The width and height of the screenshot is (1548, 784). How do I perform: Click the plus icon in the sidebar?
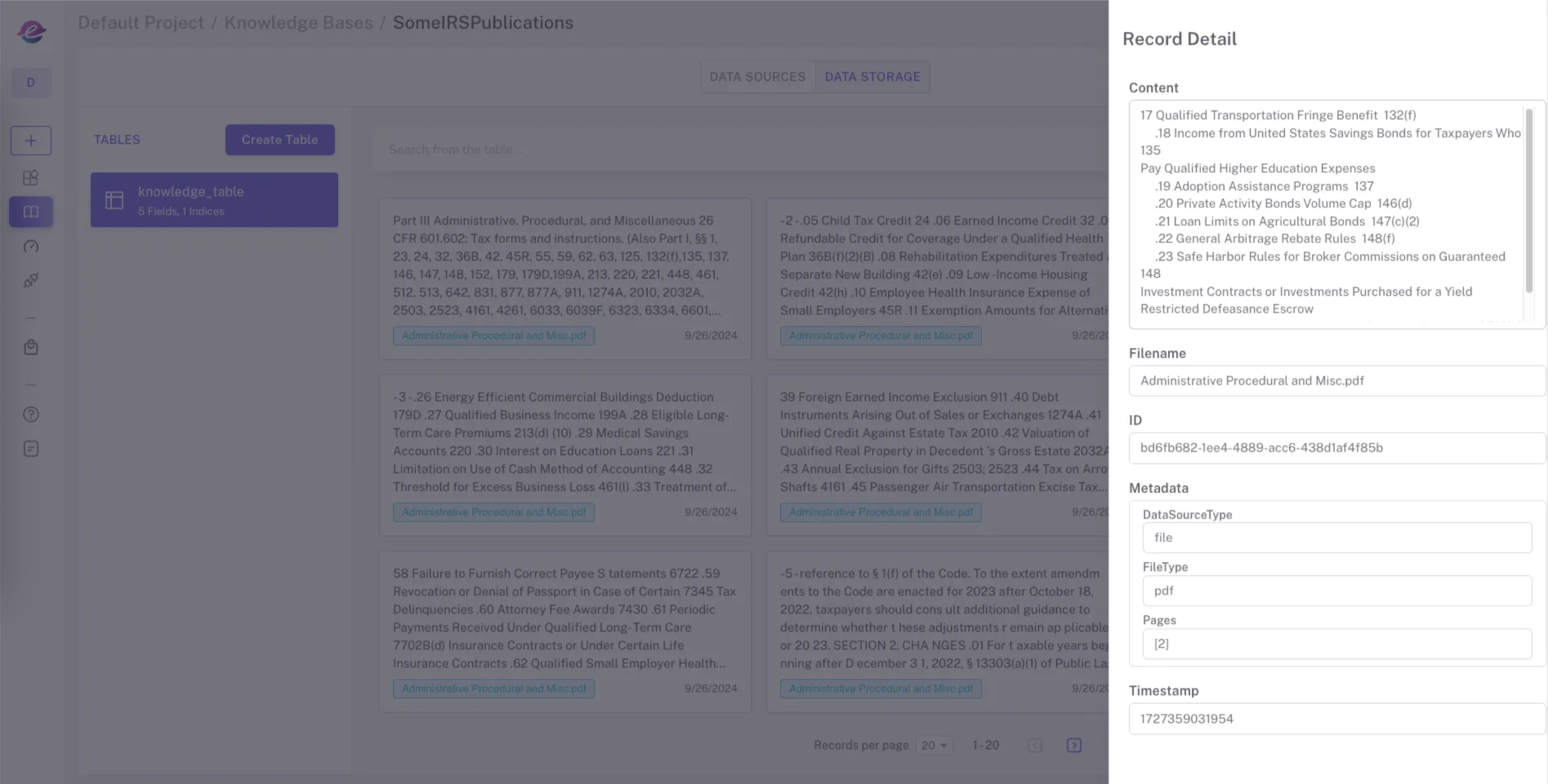31,140
